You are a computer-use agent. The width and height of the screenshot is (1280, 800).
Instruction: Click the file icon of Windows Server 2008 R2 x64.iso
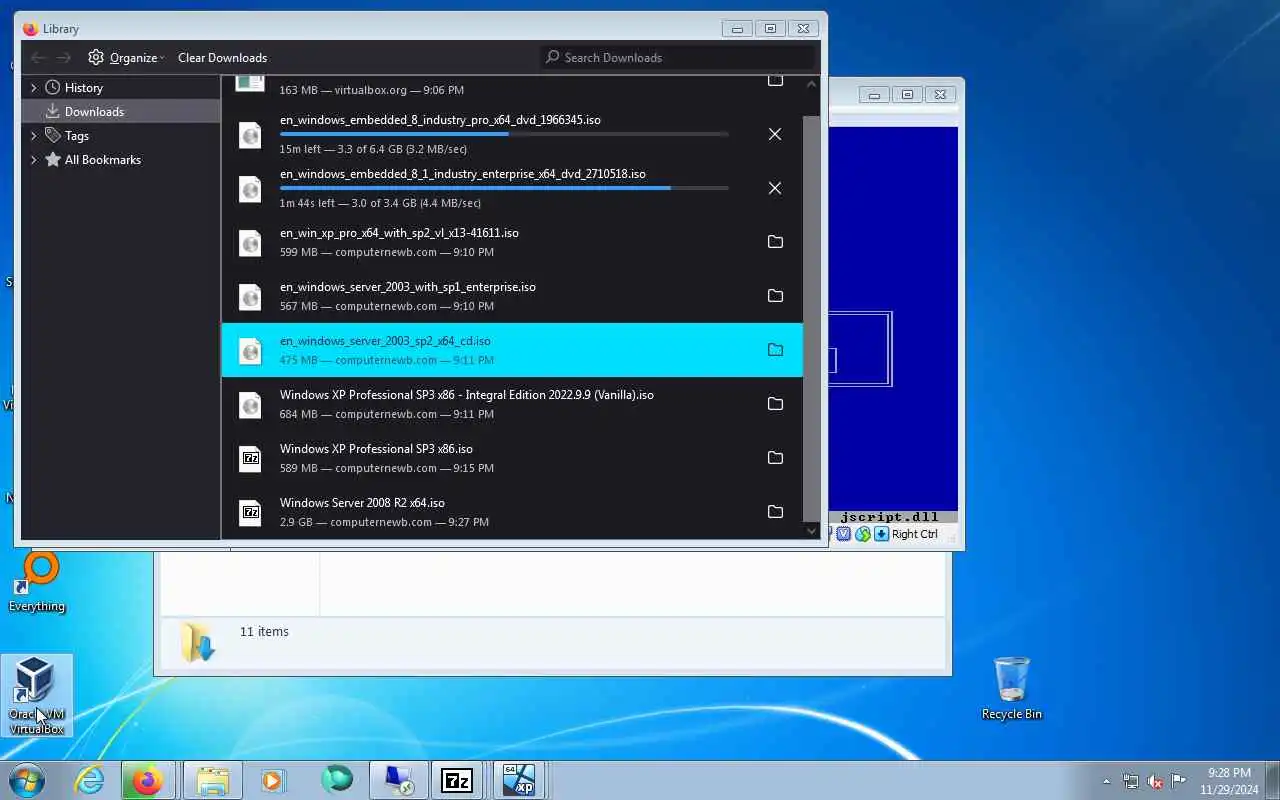click(x=250, y=513)
